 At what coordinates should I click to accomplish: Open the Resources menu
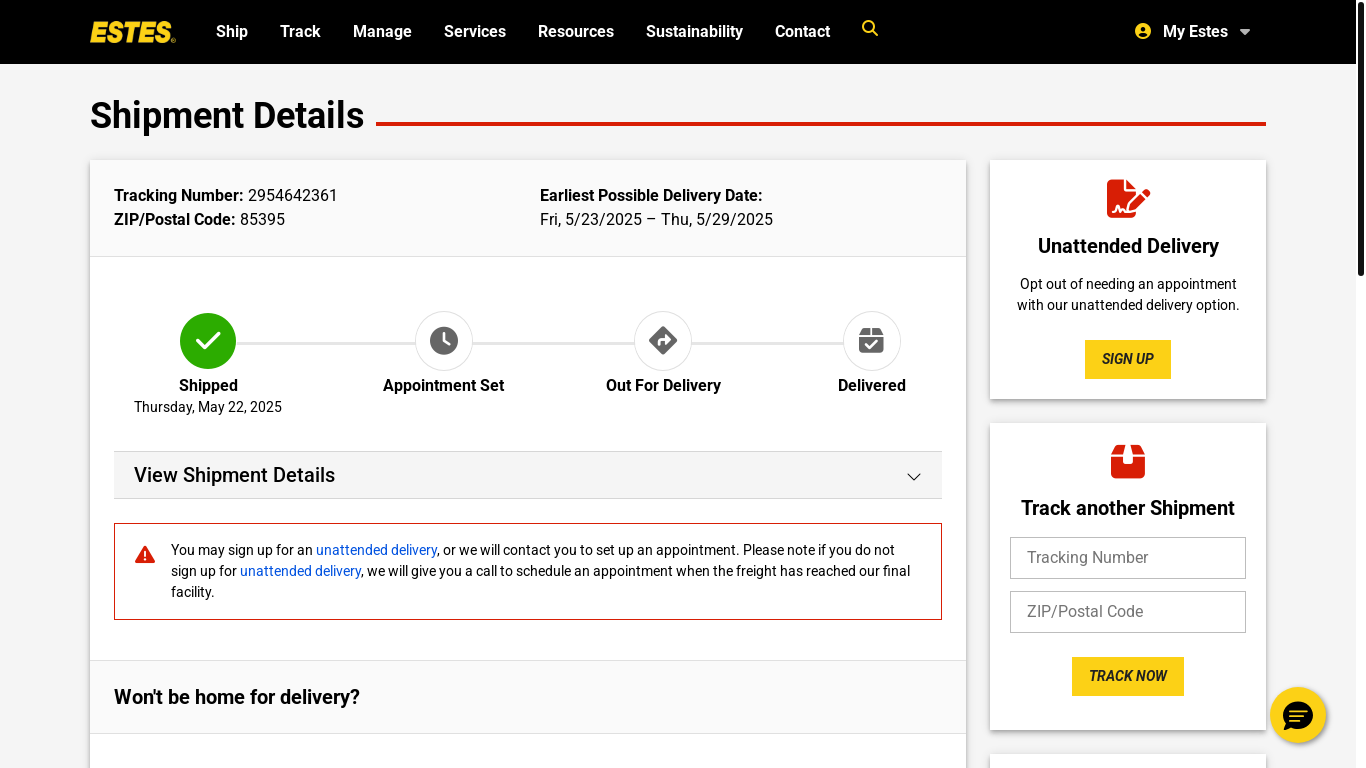click(576, 31)
